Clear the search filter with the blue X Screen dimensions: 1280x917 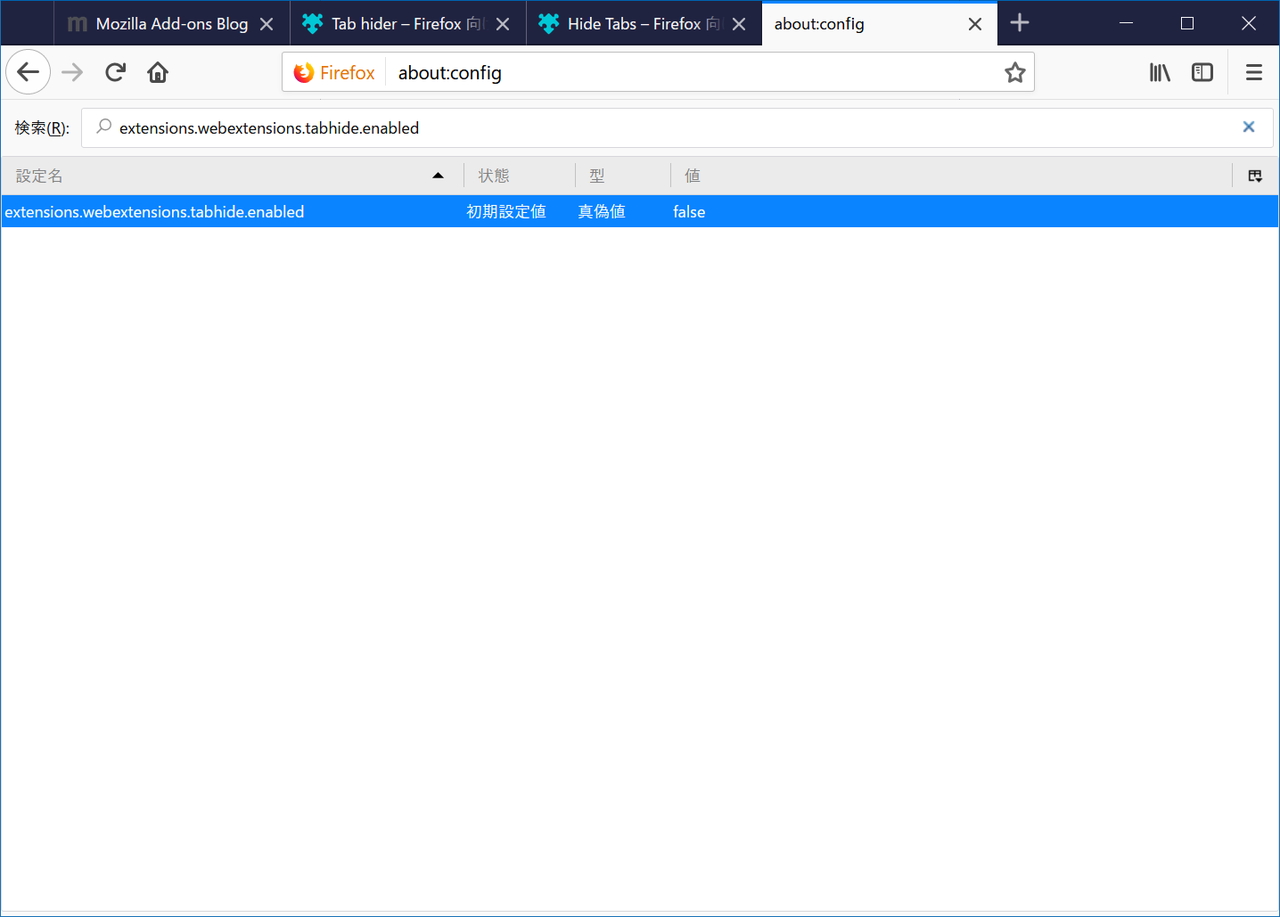point(1248,127)
